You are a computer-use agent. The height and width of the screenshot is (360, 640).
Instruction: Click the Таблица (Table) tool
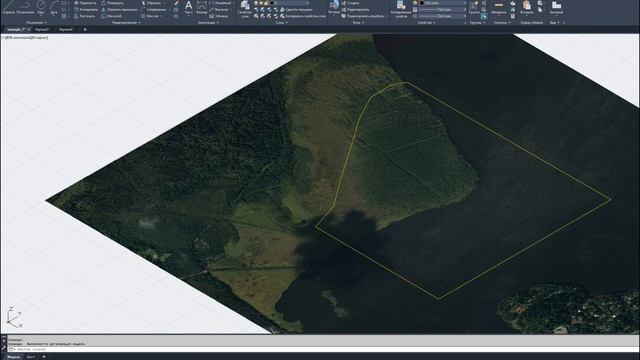[219, 16]
